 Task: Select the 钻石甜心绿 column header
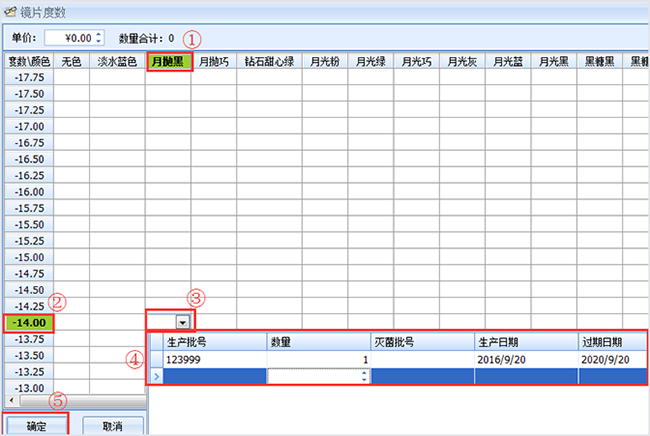pos(269,62)
